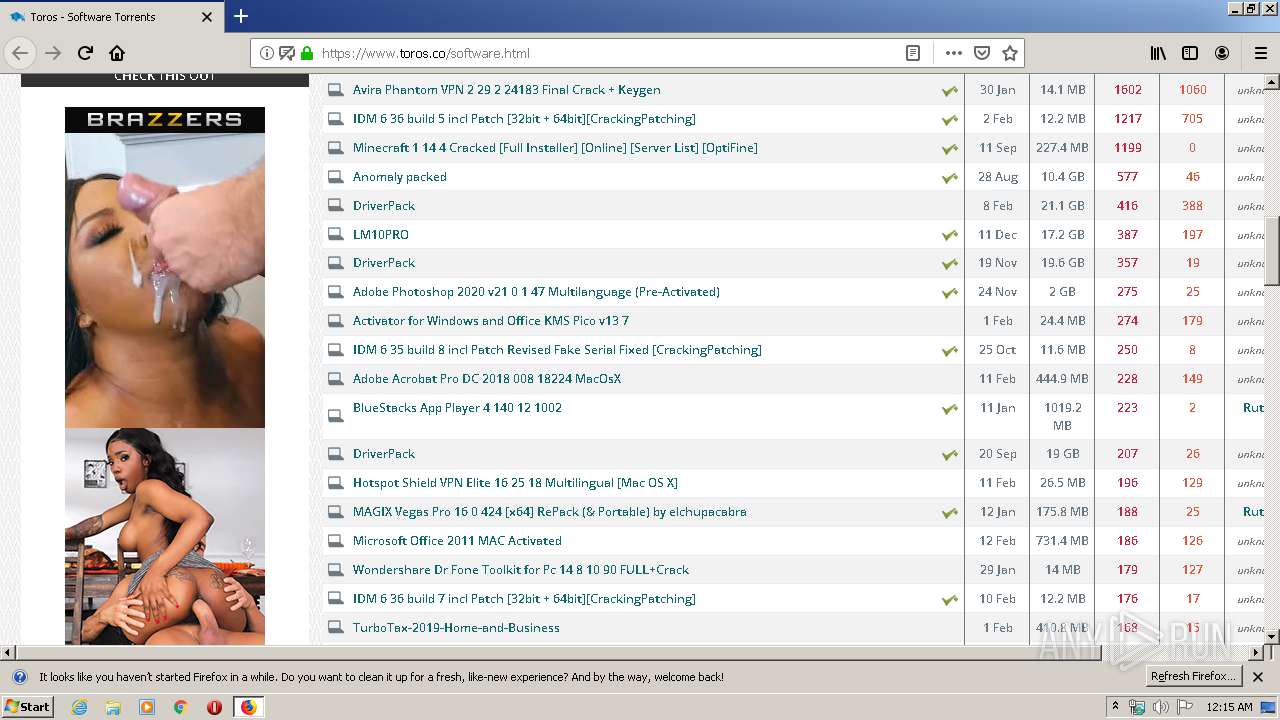The width and height of the screenshot is (1280, 720).
Task: Open the Windows Start menu
Action: (28, 706)
